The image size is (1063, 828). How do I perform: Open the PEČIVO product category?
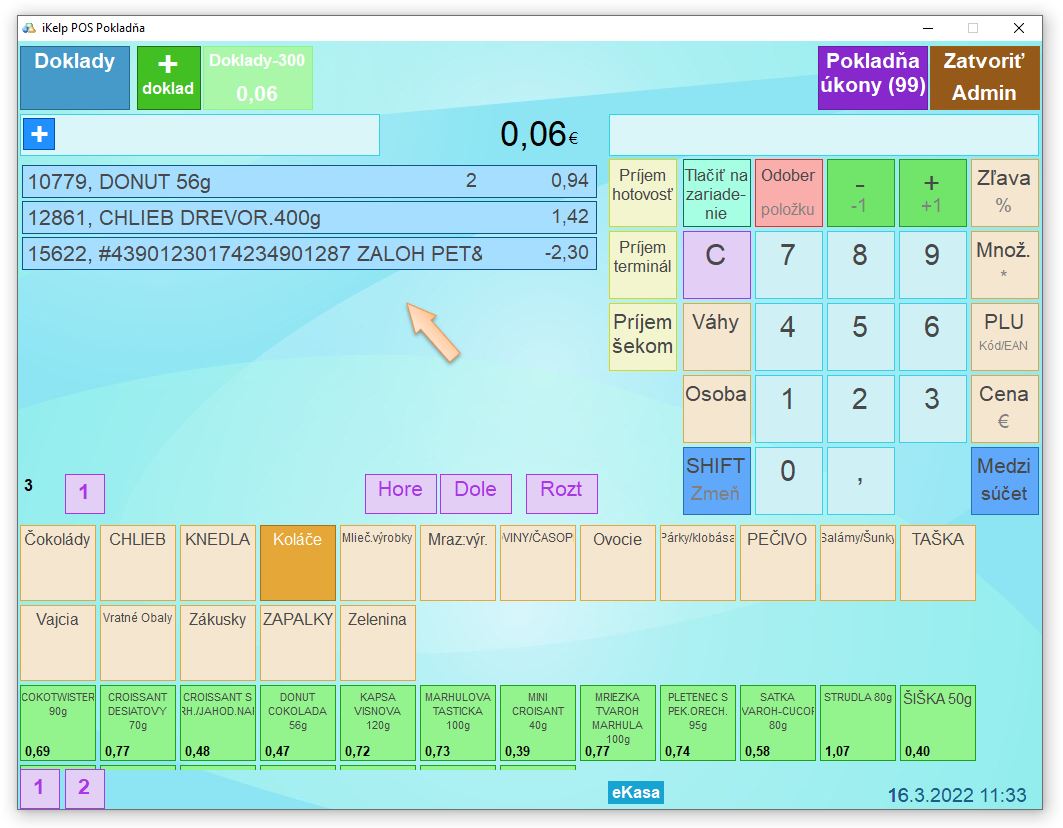(x=777, y=562)
